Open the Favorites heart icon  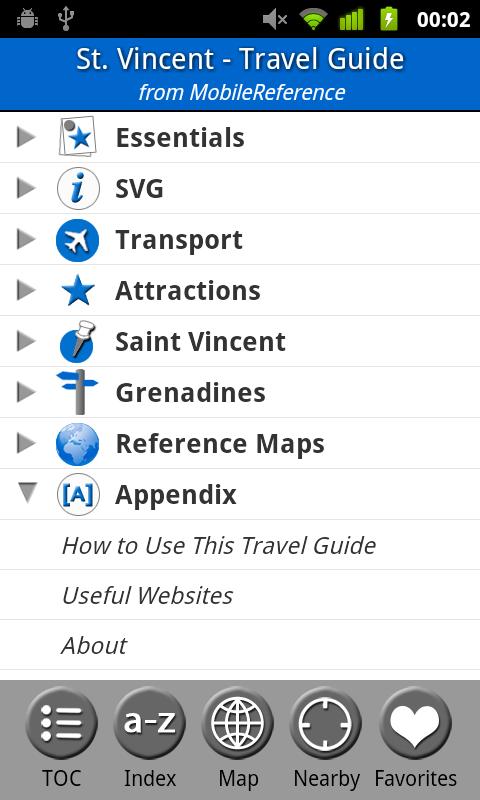(x=415, y=723)
